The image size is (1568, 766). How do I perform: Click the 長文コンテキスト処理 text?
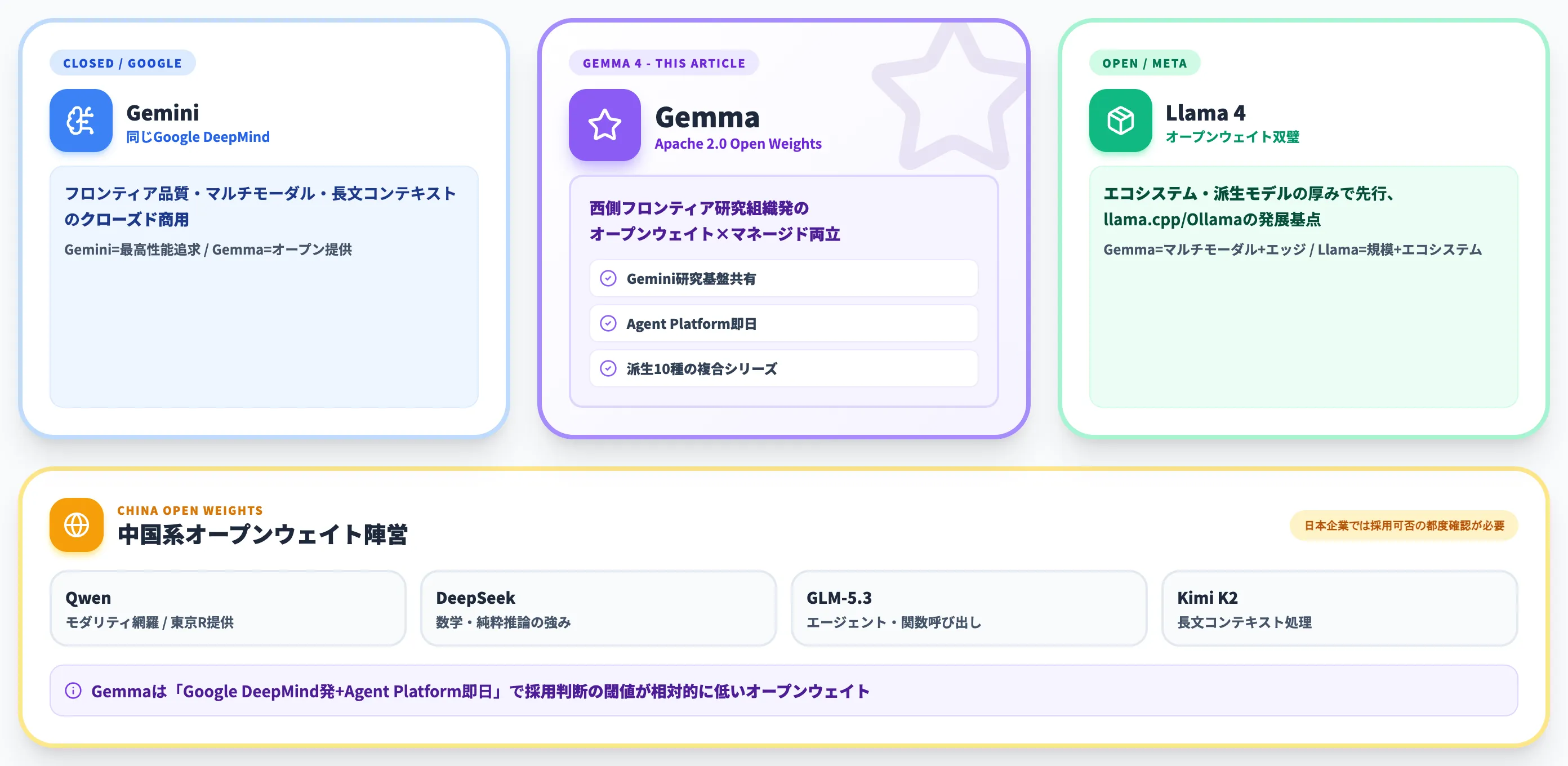point(1244,622)
